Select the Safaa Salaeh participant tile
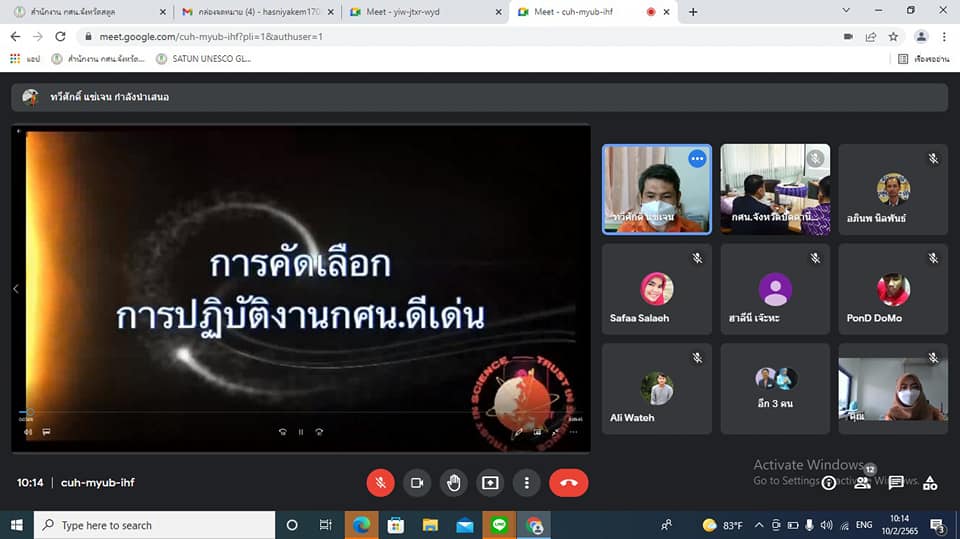Viewport: 960px width, 539px height. click(656, 290)
